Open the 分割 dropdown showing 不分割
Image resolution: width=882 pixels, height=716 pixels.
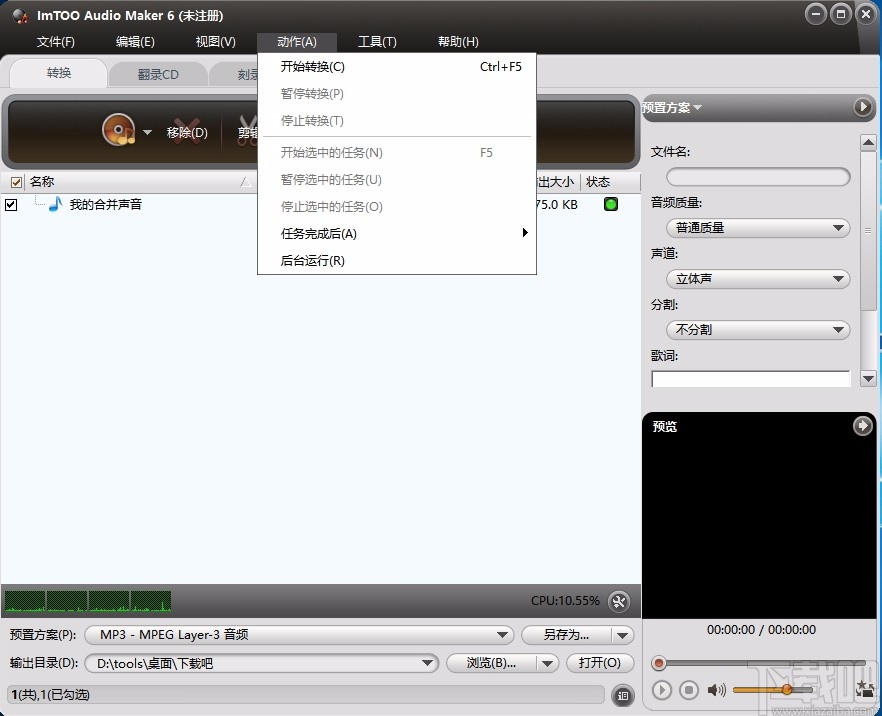757,330
